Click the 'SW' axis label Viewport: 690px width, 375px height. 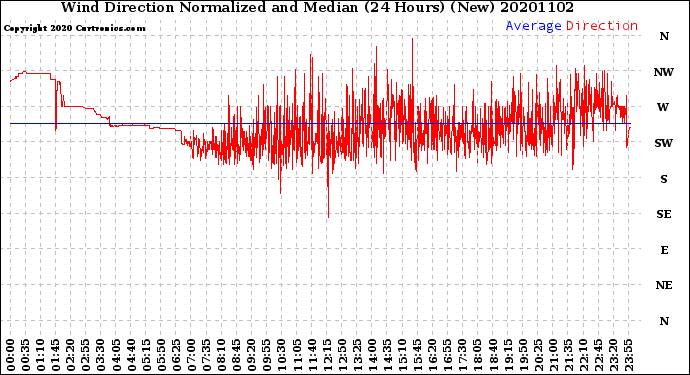pos(664,143)
